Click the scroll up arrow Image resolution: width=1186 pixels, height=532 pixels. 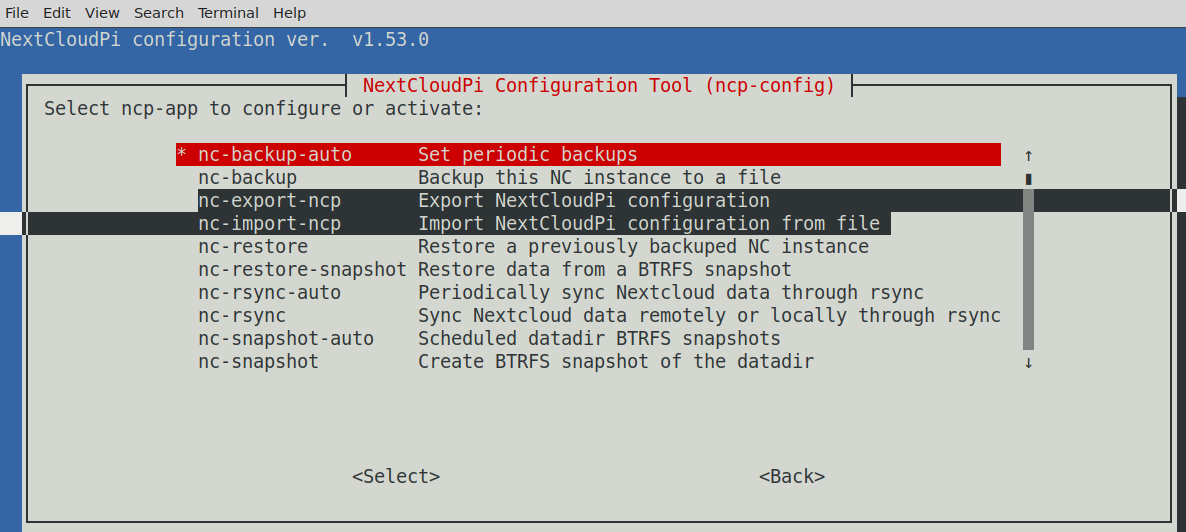(x=1028, y=155)
